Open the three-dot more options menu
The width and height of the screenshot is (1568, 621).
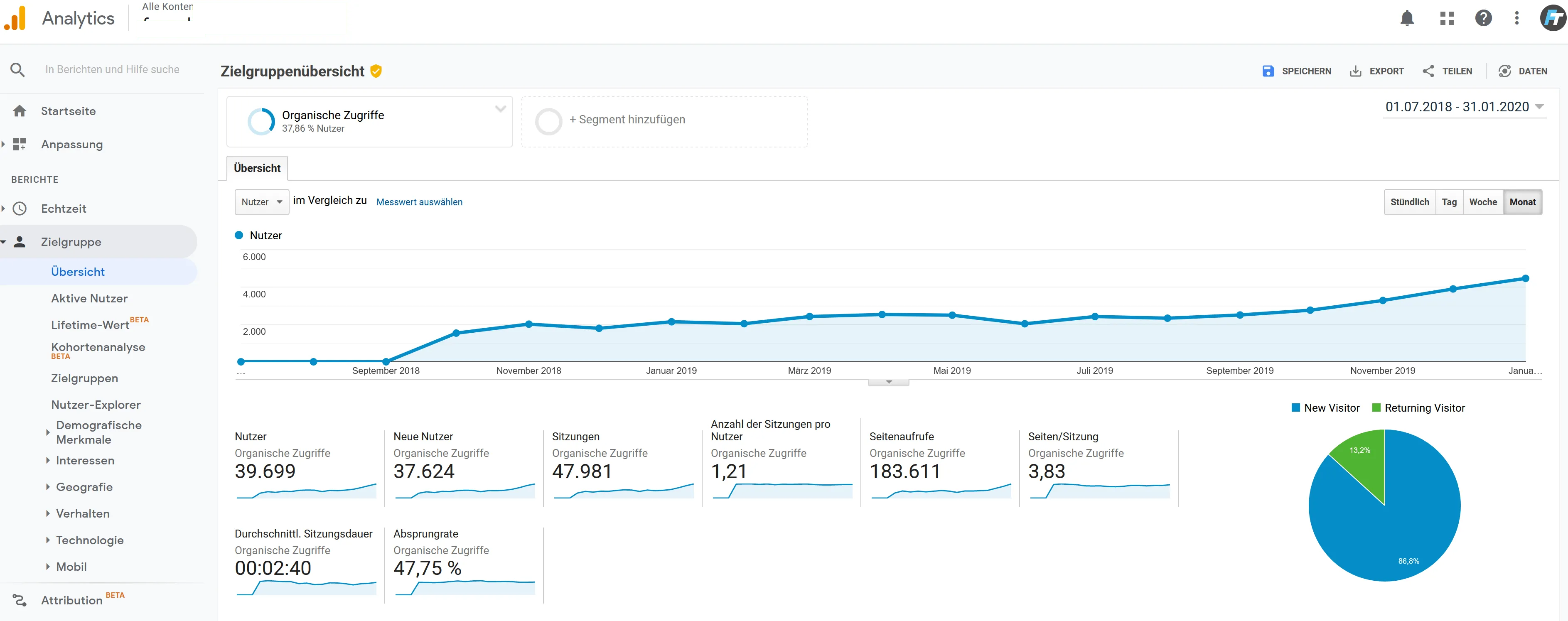point(1517,18)
